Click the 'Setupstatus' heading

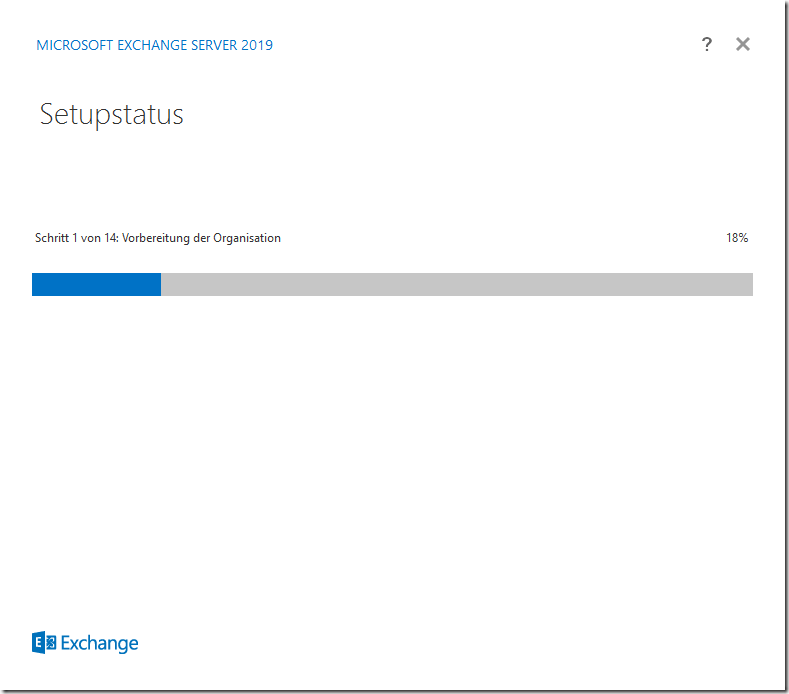pos(111,114)
